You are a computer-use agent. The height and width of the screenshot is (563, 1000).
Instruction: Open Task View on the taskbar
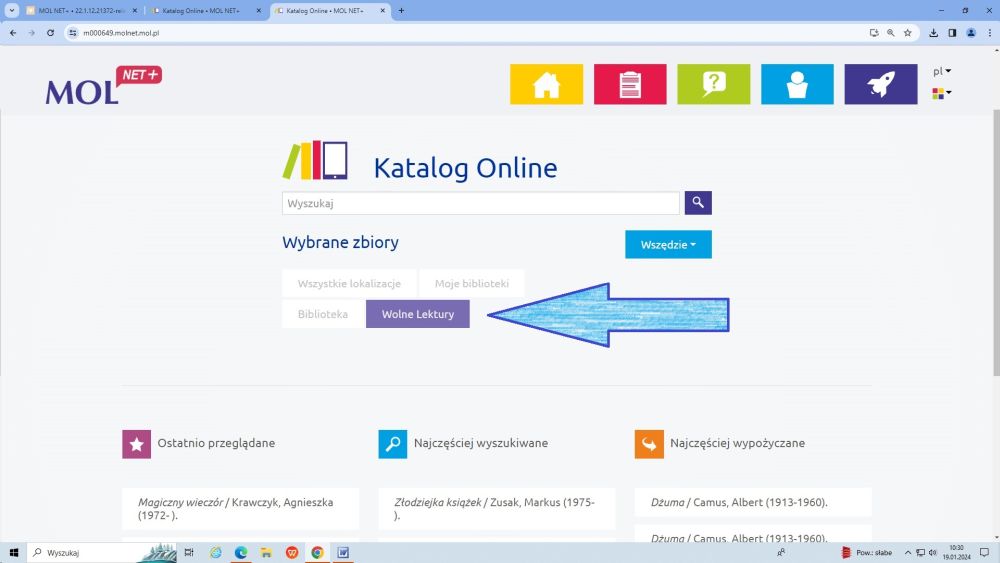[x=189, y=553]
